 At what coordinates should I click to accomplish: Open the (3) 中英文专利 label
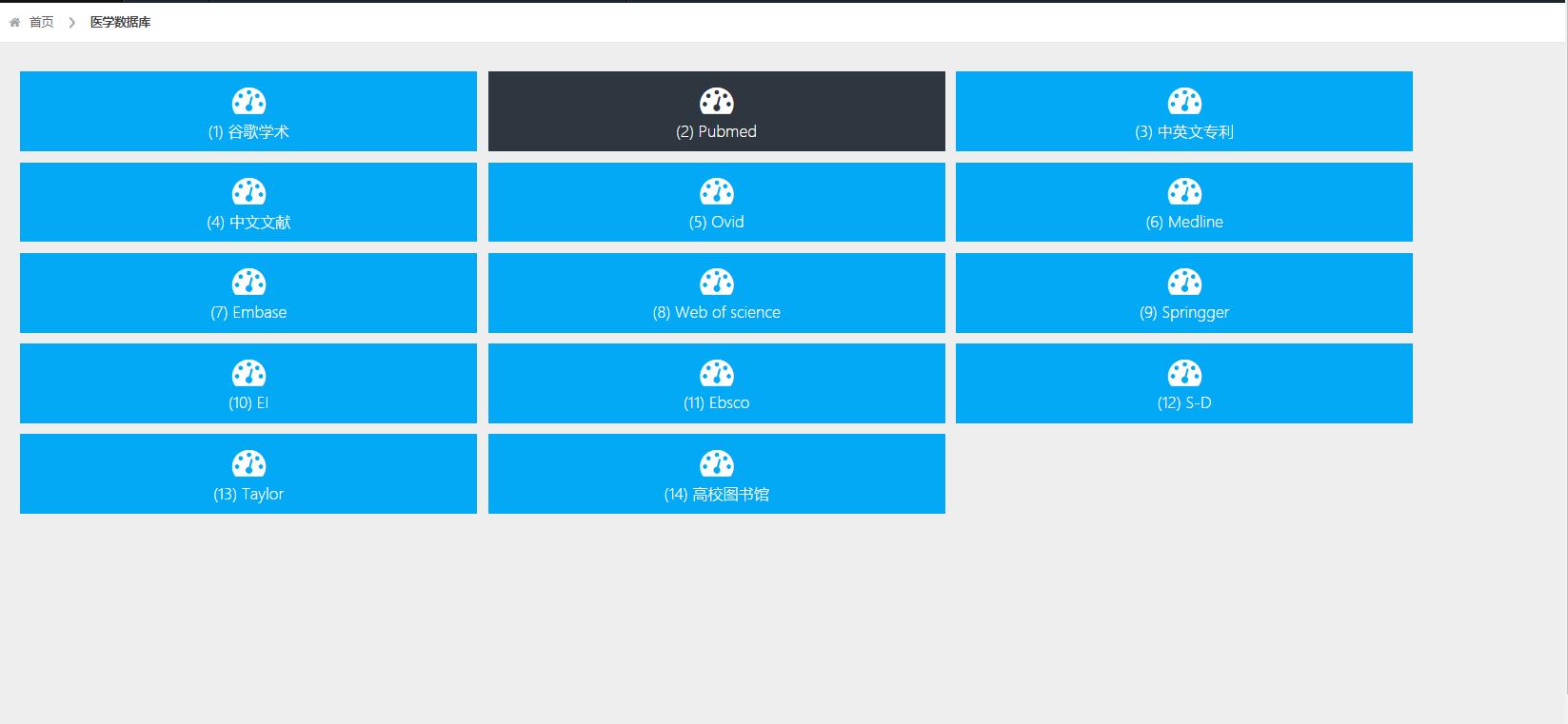click(x=1184, y=132)
